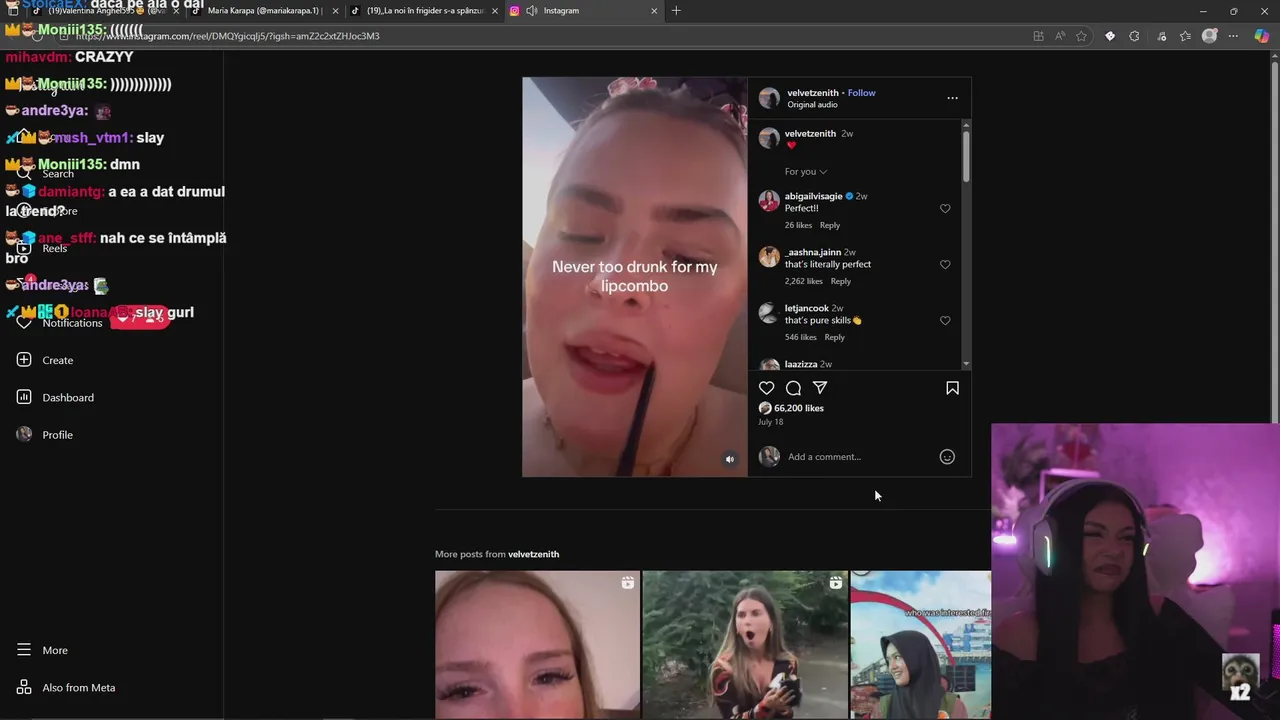Open abigailvisagie's profile from comment
The height and width of the screenshot is (720, 1280).
pyautogui.click(x=813, y=196)
